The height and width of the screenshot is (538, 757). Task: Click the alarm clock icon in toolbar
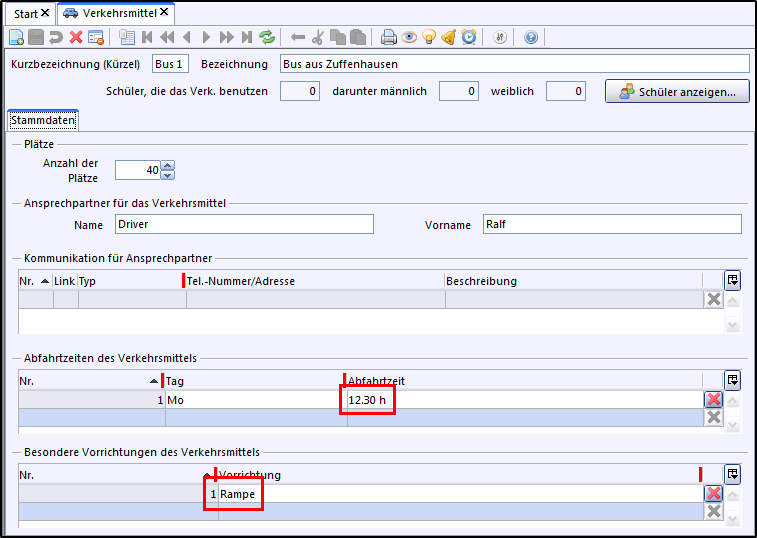[468, 37]
